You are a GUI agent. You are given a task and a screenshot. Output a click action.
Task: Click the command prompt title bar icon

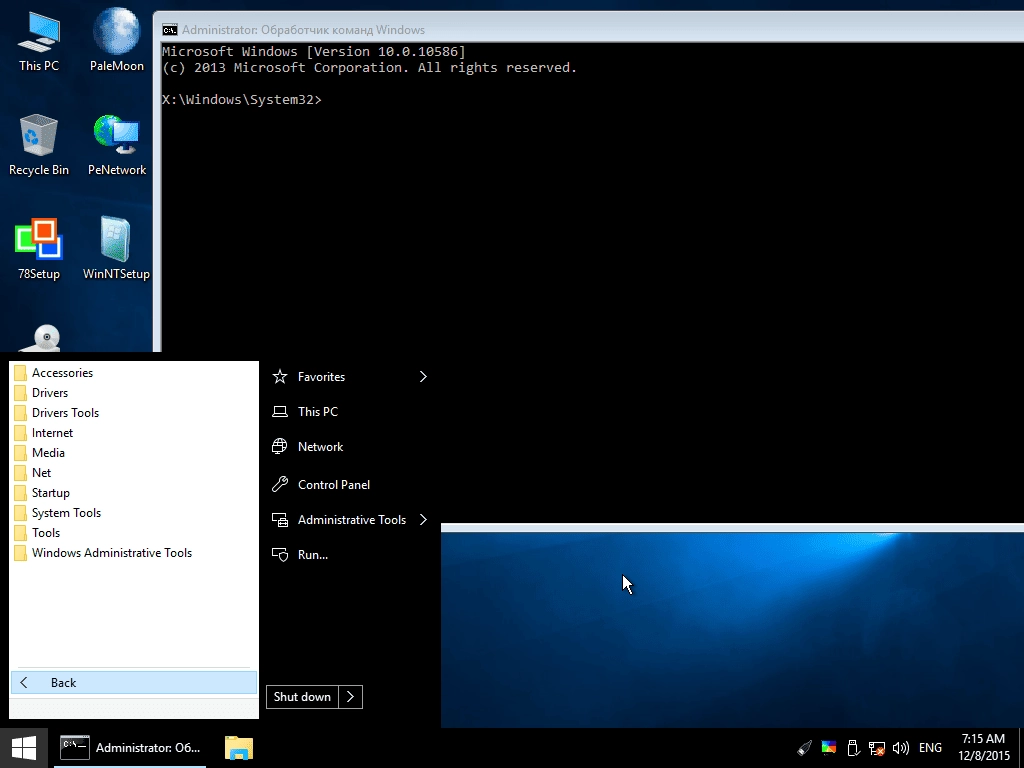(170, 30)
